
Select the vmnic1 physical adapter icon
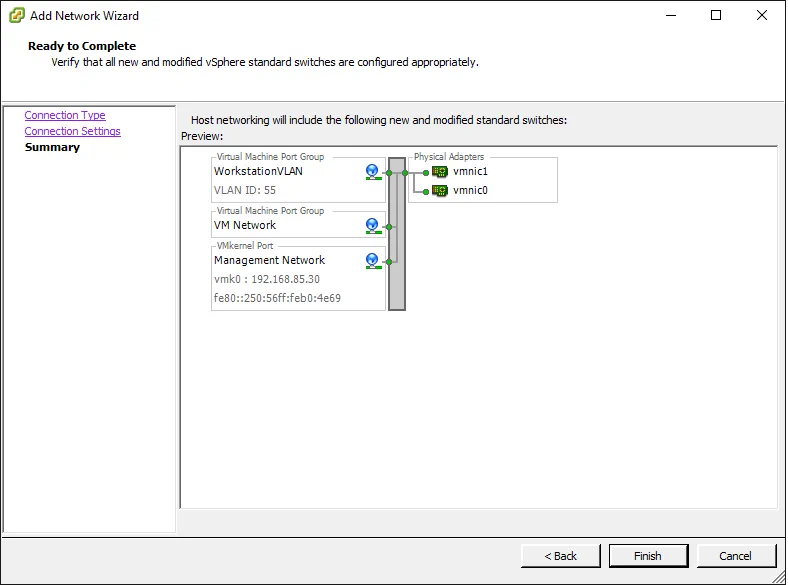pos(440,172)
